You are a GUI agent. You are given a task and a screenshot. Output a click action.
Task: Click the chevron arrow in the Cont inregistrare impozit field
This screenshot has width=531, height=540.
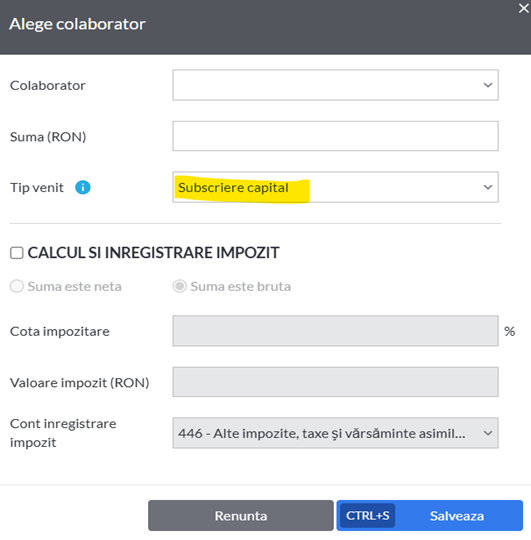tap(488, 433)
